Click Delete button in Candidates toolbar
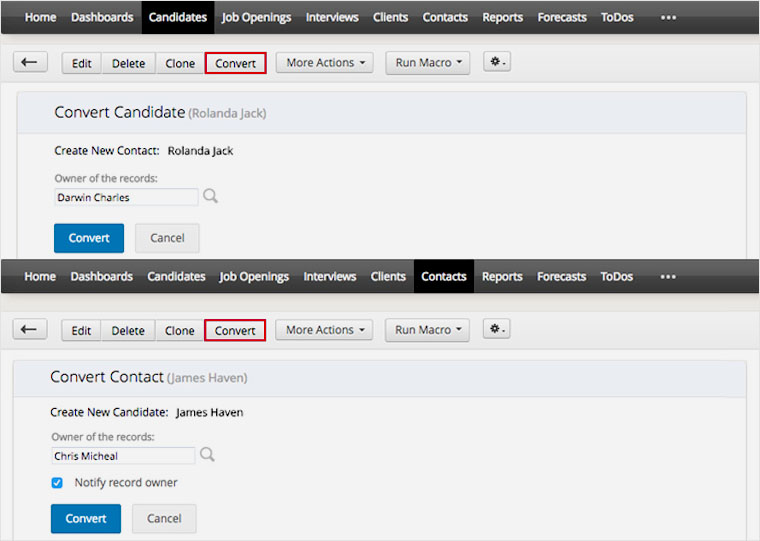Screen dimensions: 760x541 click(128, 64)
